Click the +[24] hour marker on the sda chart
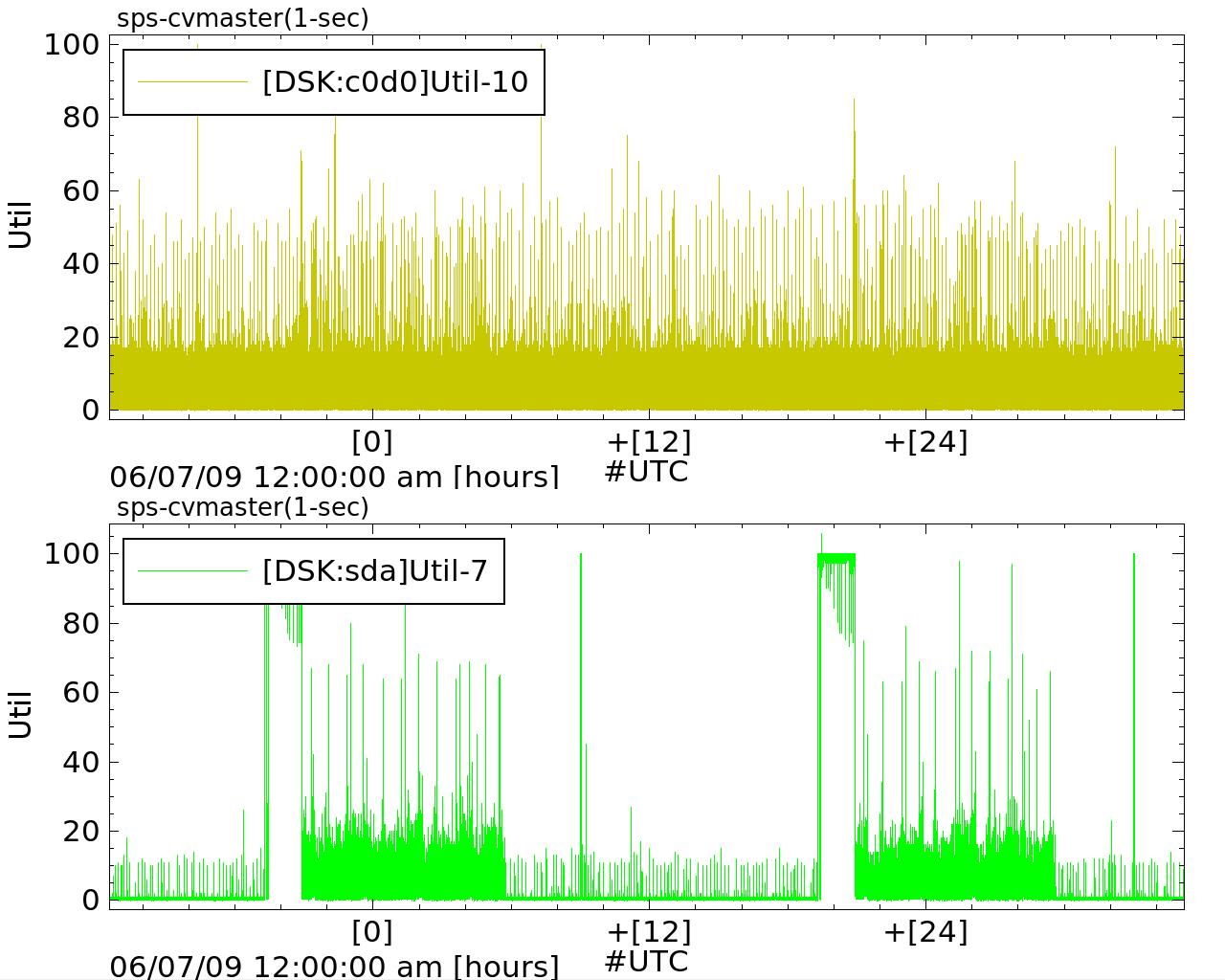Viewport: 1225px width, 980px height. coord(924,931)
